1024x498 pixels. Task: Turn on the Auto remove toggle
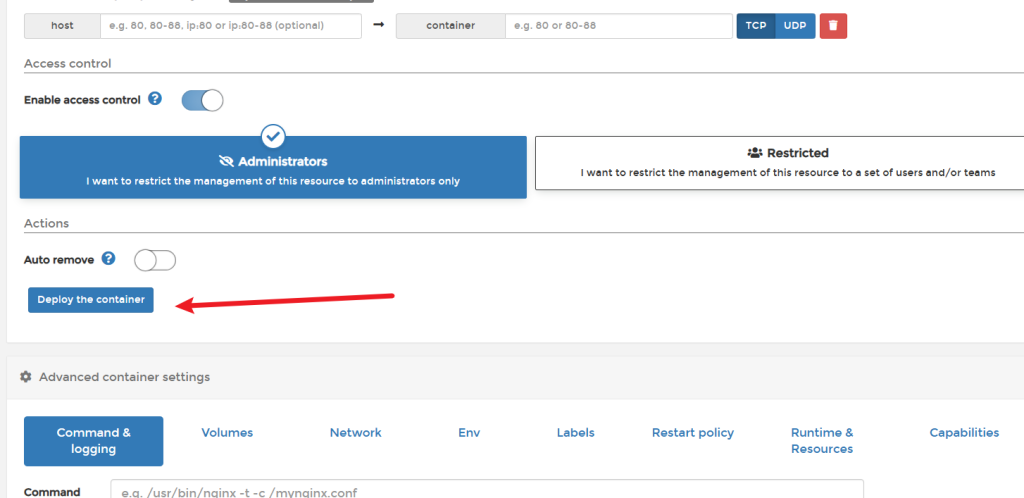(155, 260)
